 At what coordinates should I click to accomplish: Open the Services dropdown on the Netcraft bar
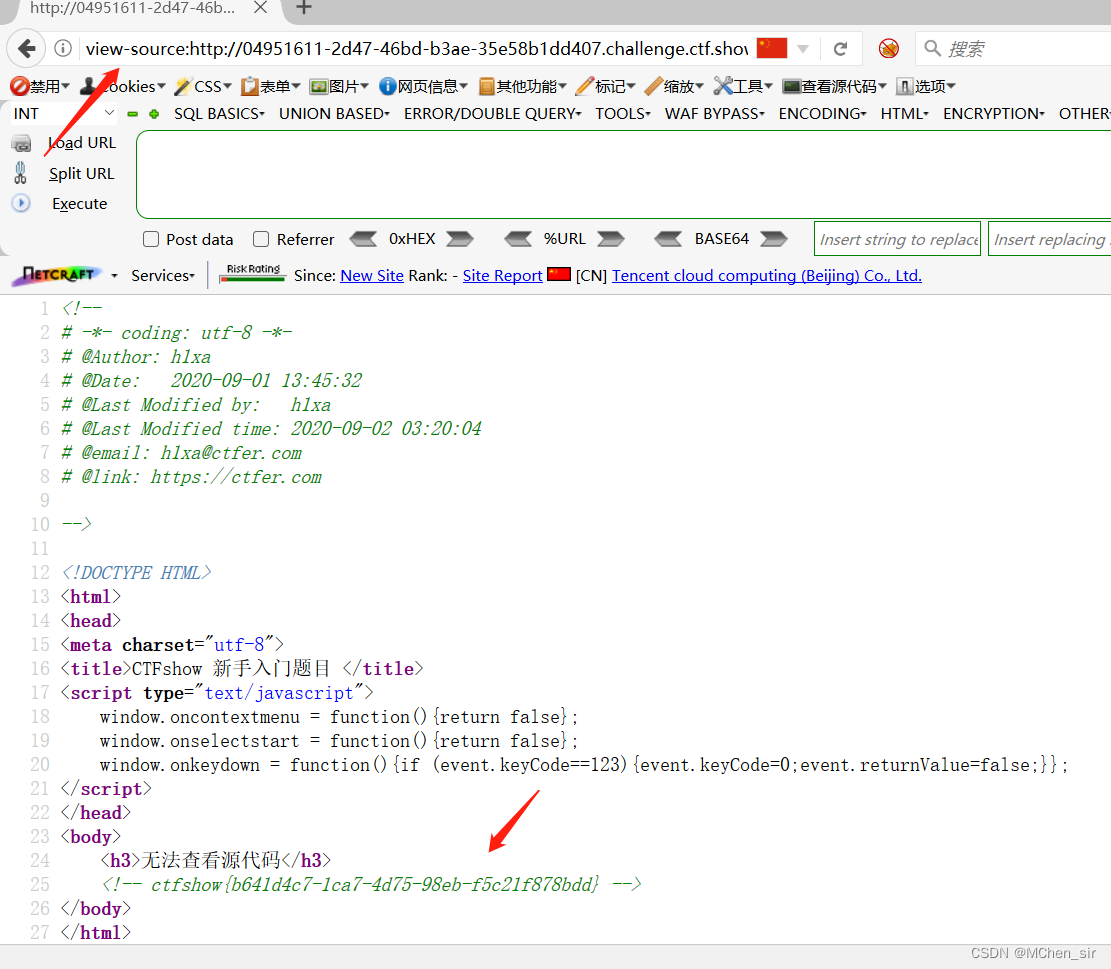pos(162,275)
